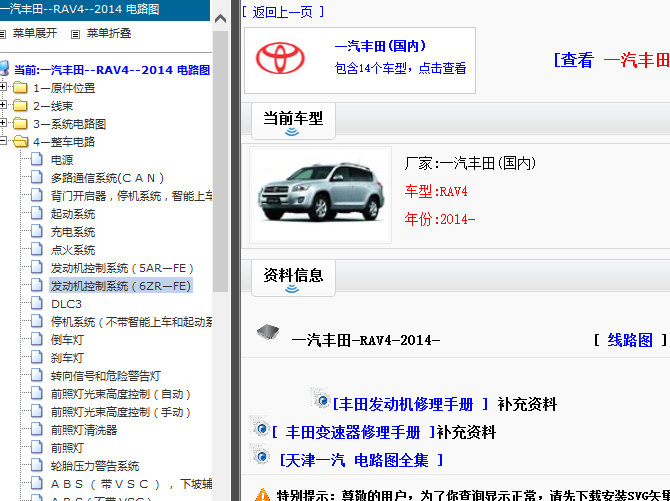Image resolution: width=670 pixels, height=501 pixels.
Task: Expand the 2一线束 folder
Action: coord(3,105)
